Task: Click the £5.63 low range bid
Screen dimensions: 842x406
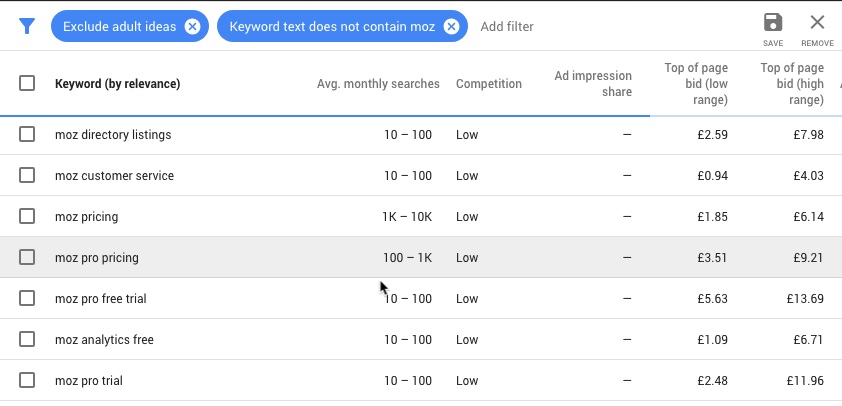Action: tap(713, 299)
